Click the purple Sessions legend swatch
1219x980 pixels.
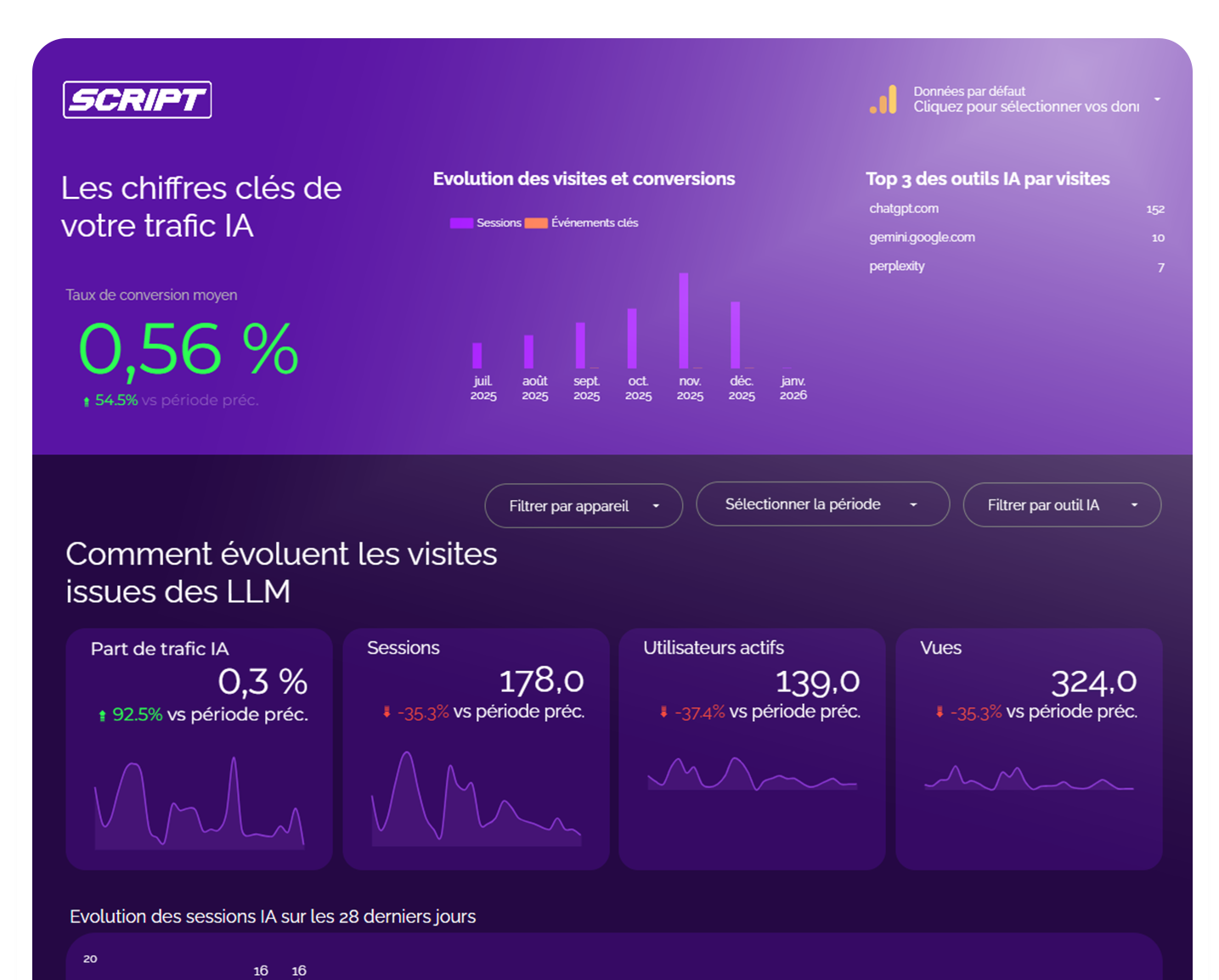click(461, 223)
